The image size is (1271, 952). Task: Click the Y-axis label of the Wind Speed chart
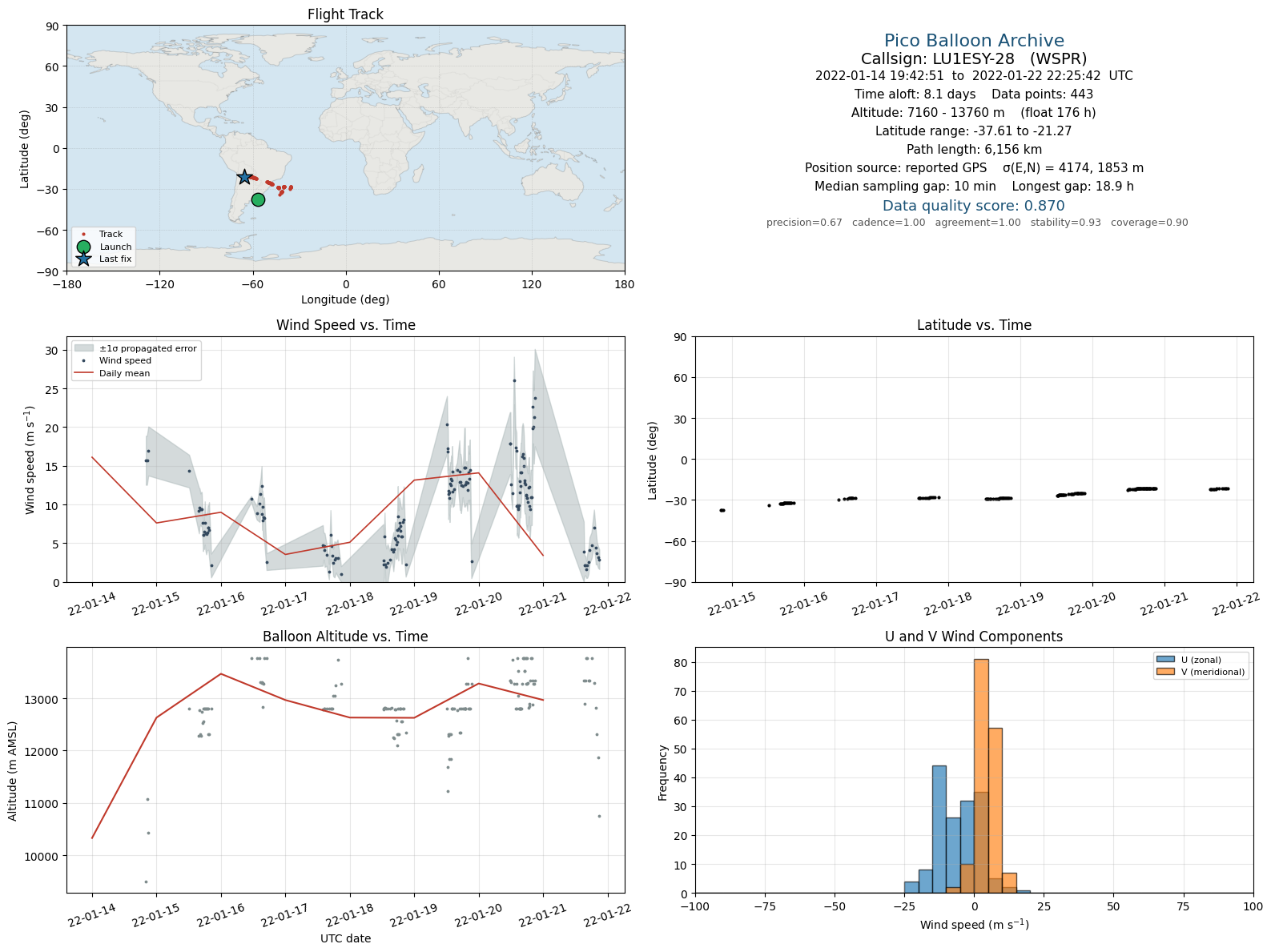point(30,460)
